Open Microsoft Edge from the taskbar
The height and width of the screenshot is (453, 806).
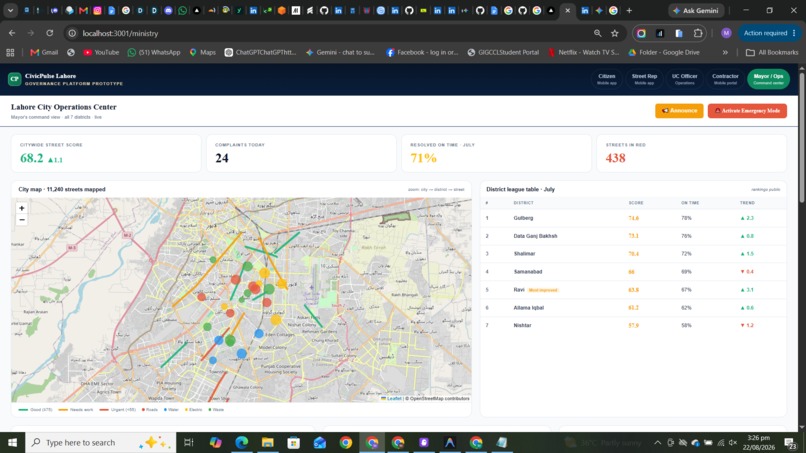pyautogui.click(x=242, y=442)
